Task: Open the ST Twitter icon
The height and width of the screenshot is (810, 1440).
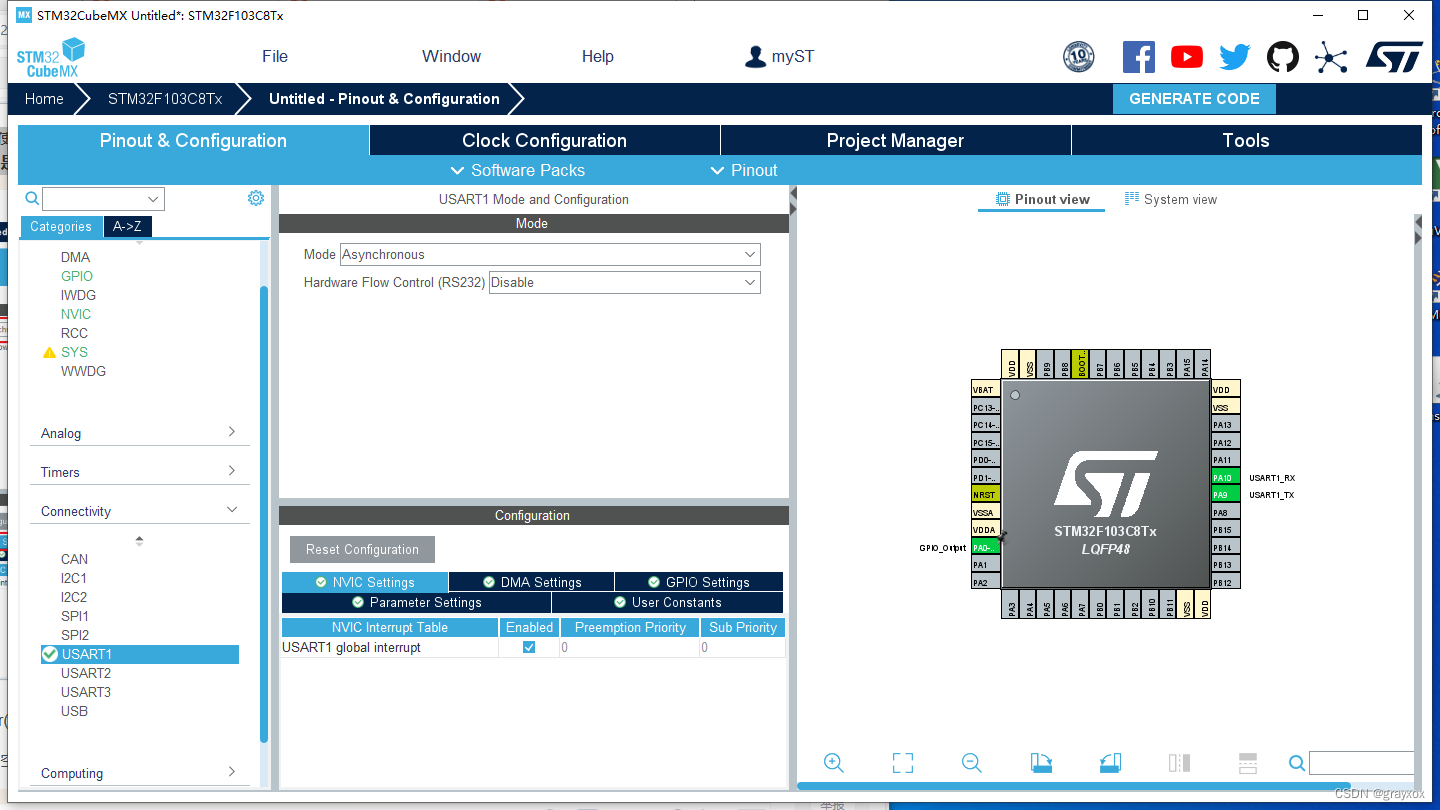Action: 1235,57
